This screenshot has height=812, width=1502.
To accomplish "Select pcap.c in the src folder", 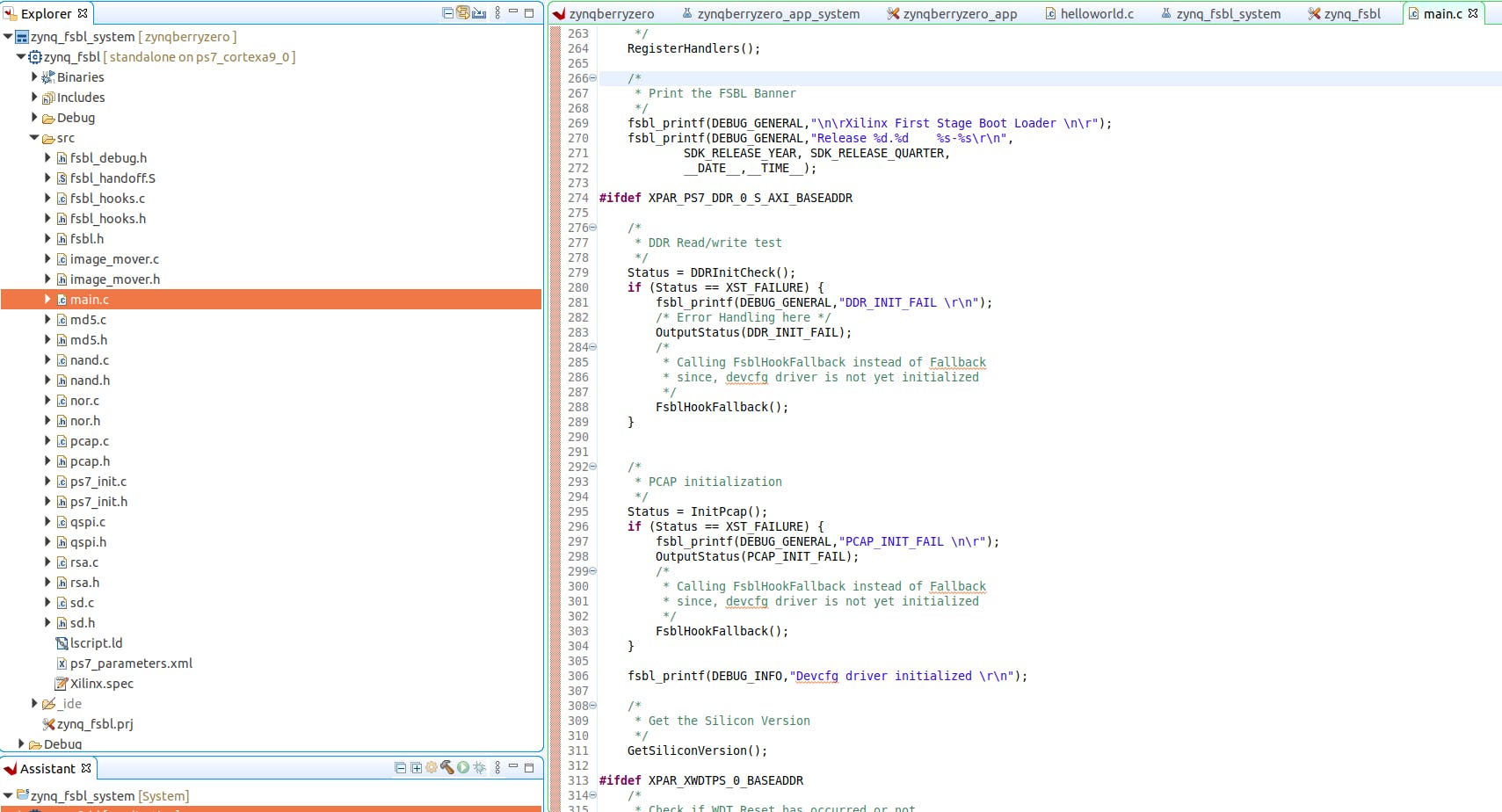I will coord(90,441).
